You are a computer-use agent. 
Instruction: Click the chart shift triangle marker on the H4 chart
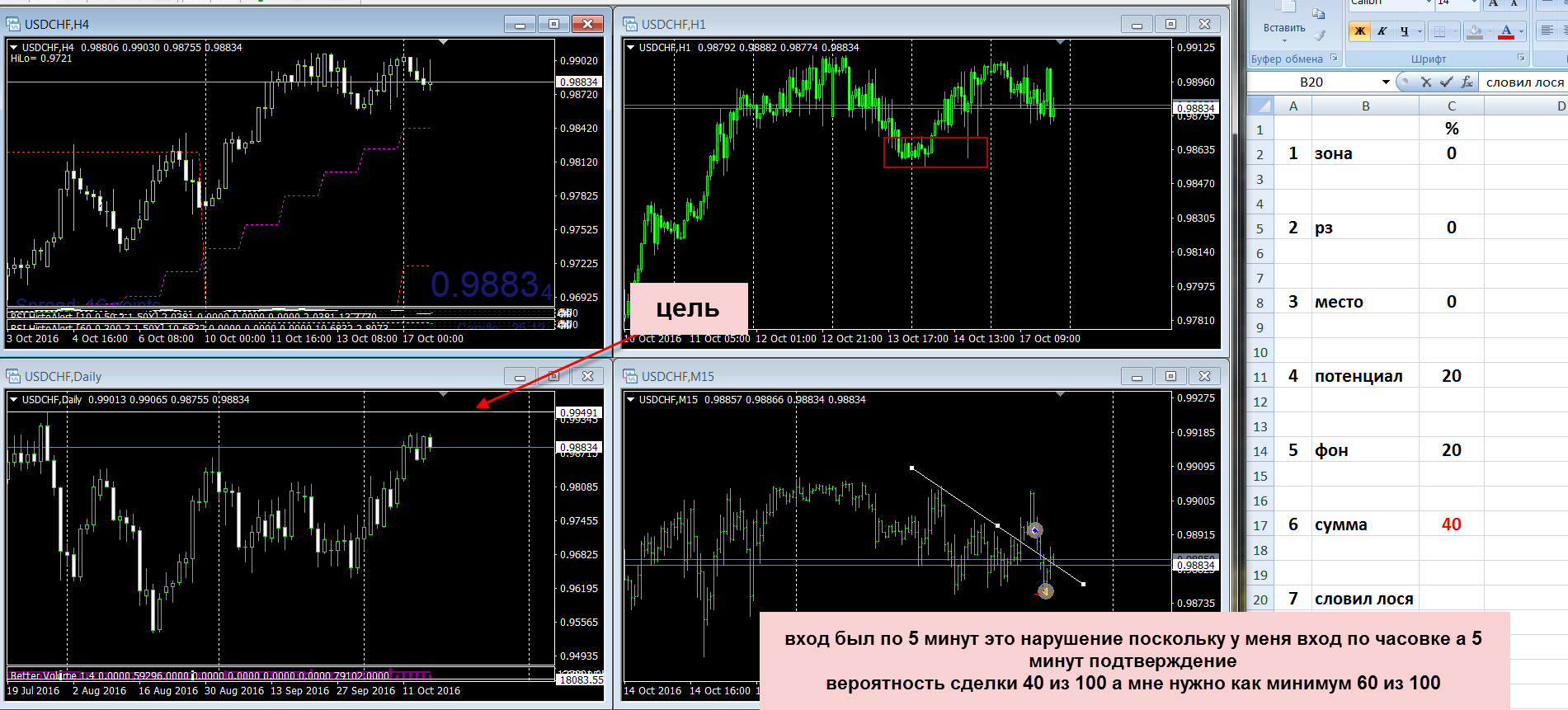coord(444,42)
